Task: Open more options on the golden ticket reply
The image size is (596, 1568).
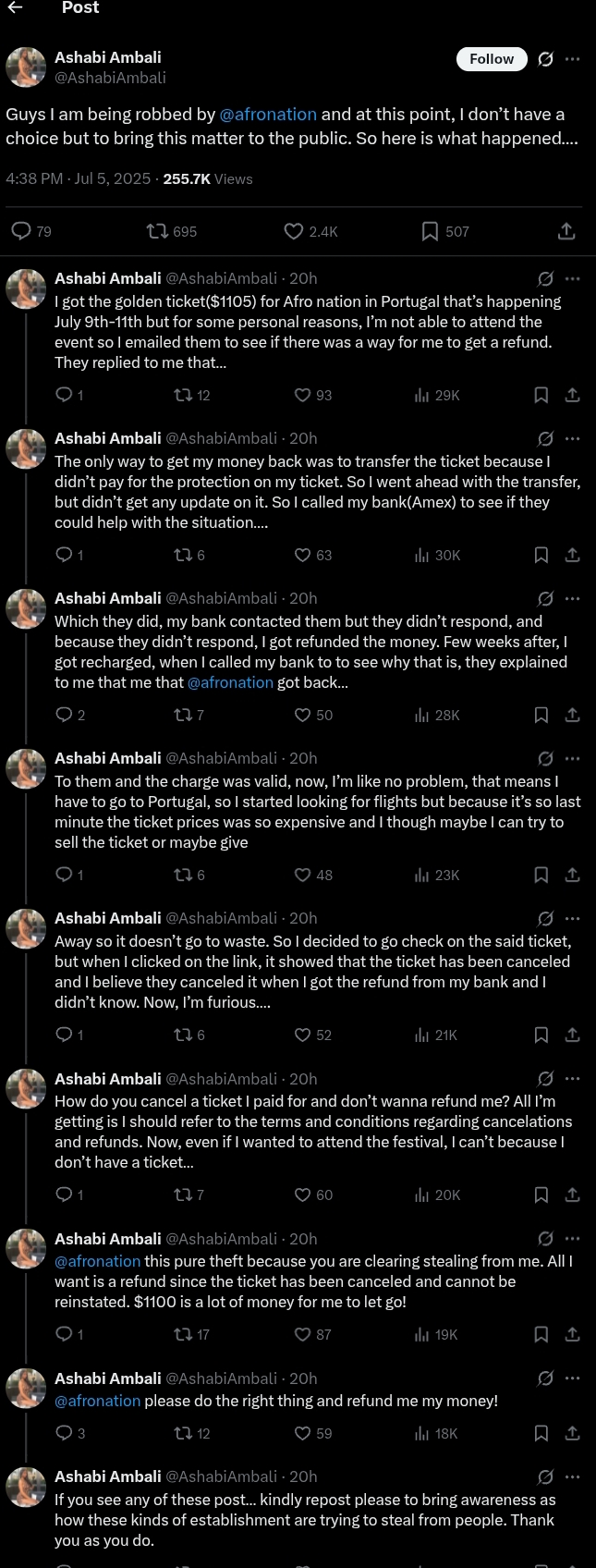Action: click(573, 278)
